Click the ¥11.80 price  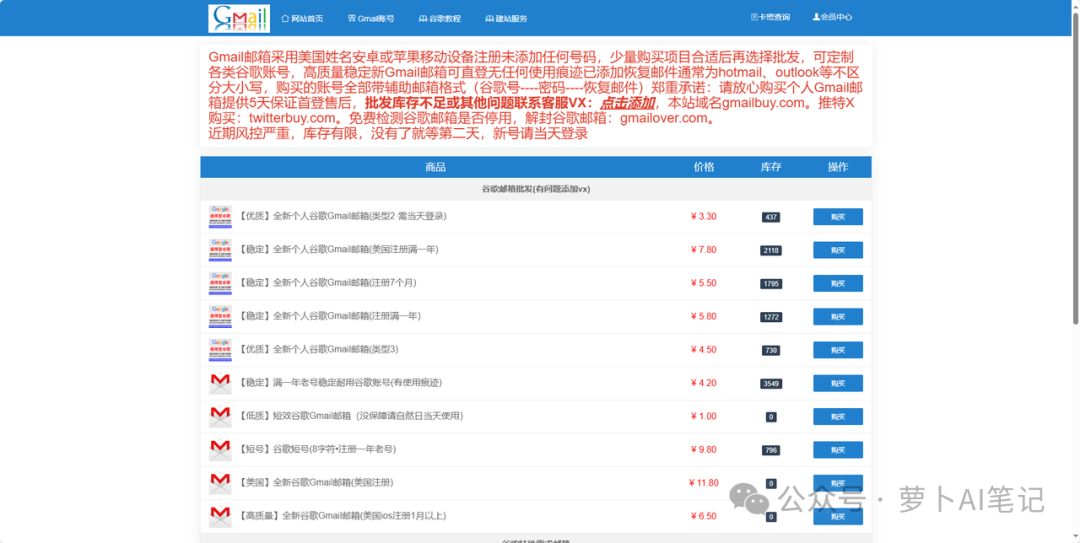click(703, 482)
